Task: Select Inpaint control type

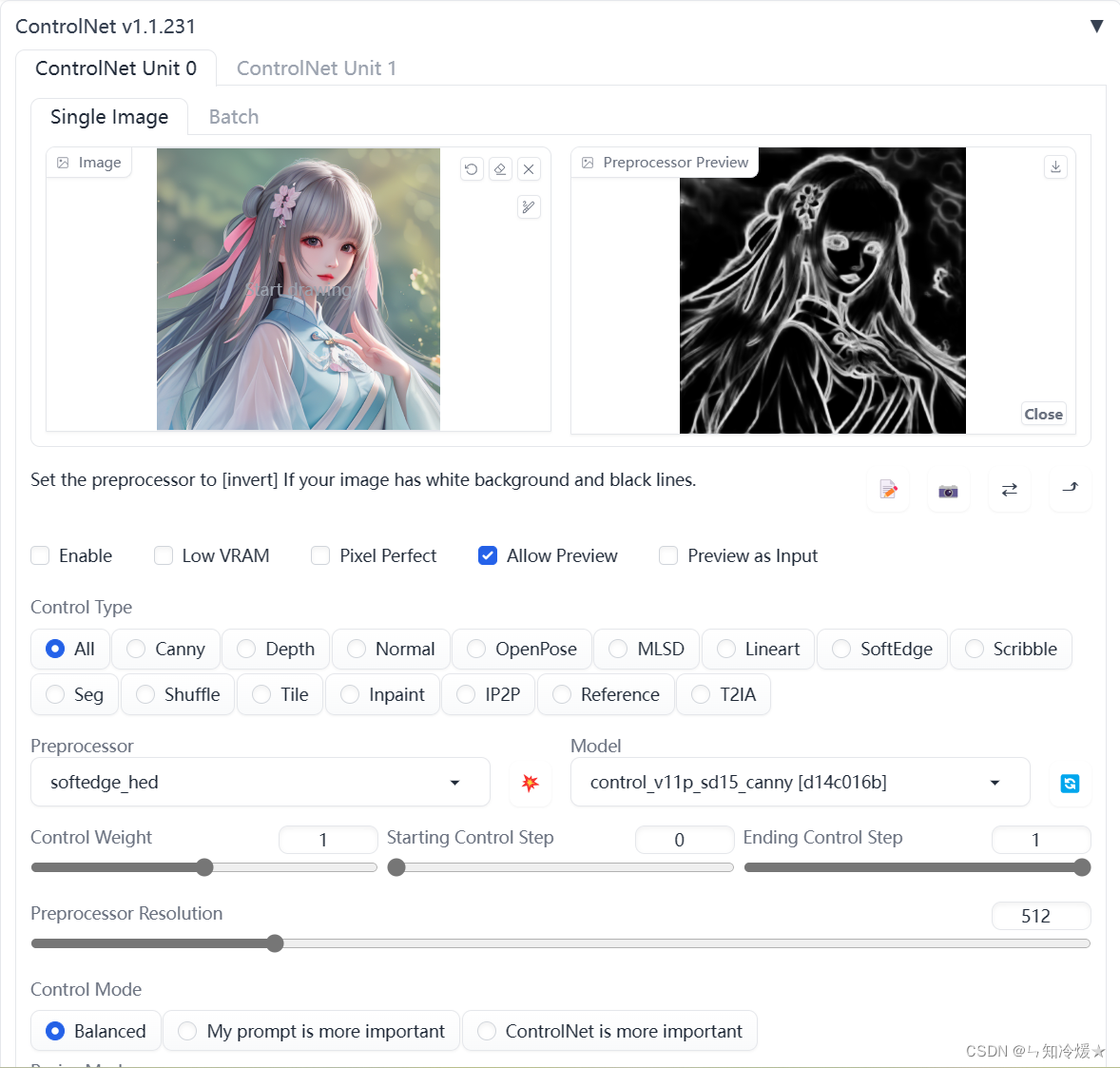Action: (382, 694)
